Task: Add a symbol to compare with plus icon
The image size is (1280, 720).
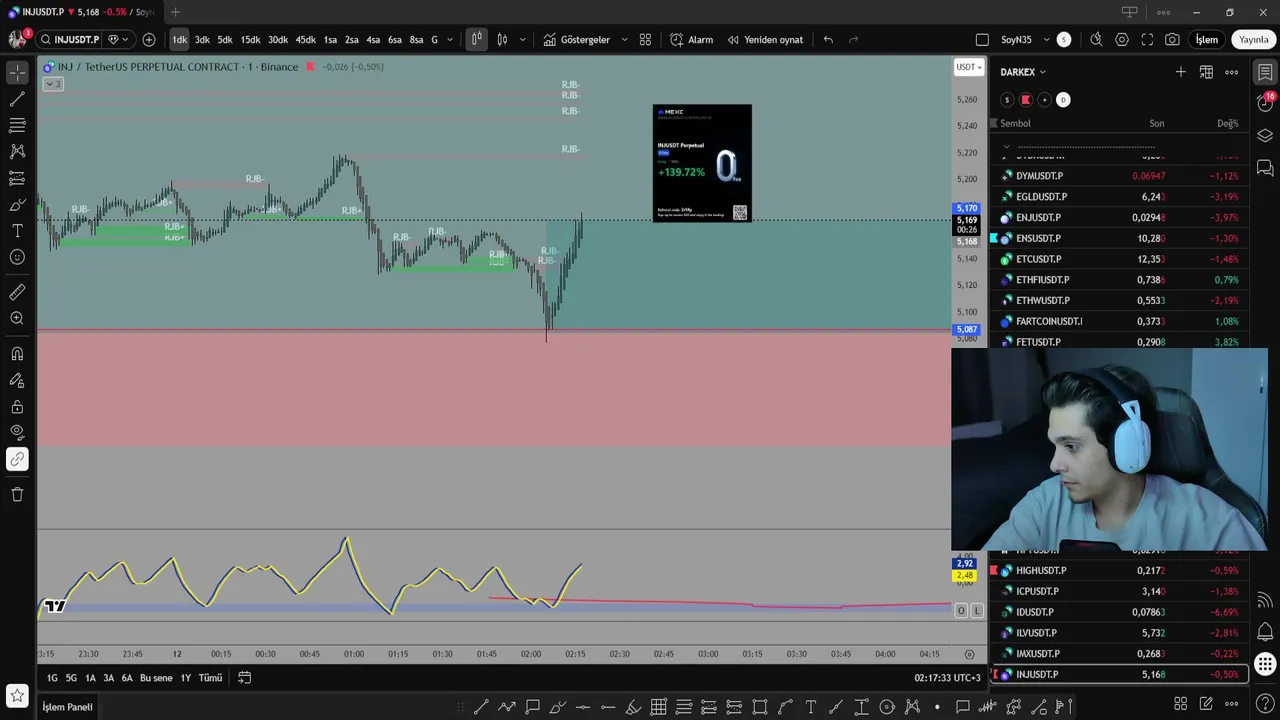Action: click(149, 40)
